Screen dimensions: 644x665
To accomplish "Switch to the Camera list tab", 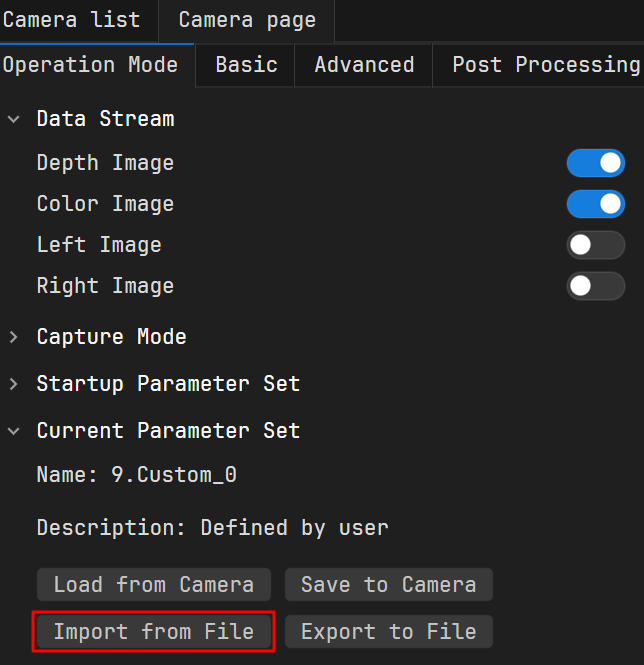I will [71, 20].
